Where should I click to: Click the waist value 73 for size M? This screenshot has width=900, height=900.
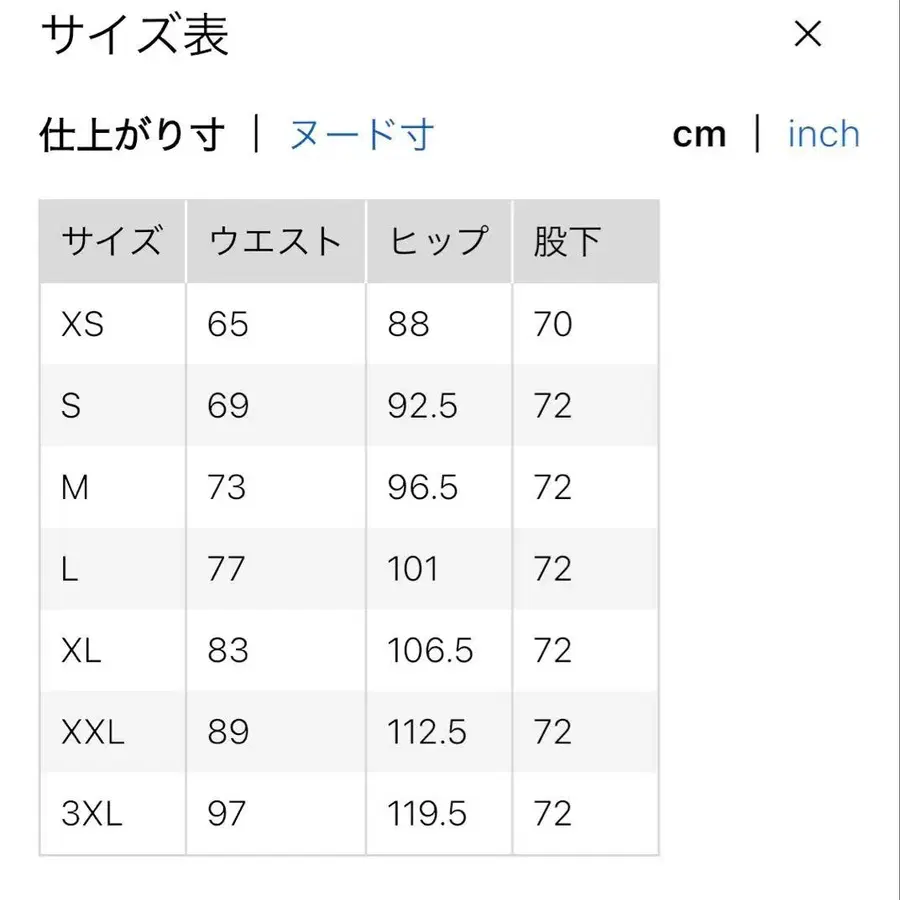click(227, 488)
